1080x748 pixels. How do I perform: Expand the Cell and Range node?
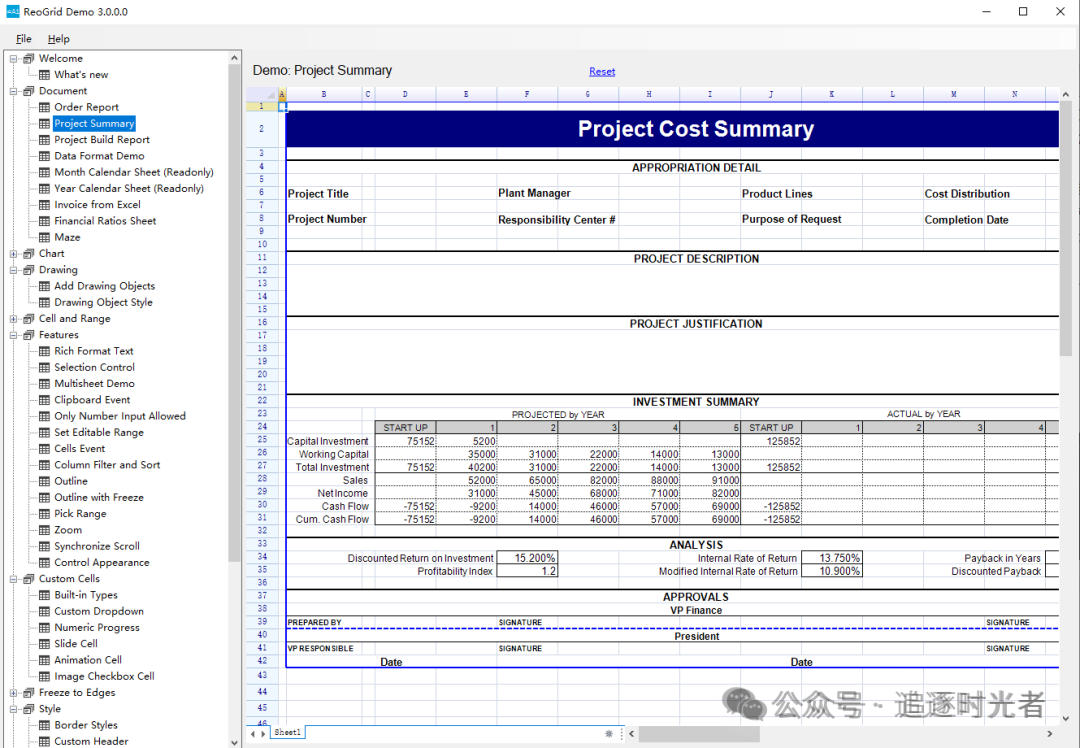(14, 319)
